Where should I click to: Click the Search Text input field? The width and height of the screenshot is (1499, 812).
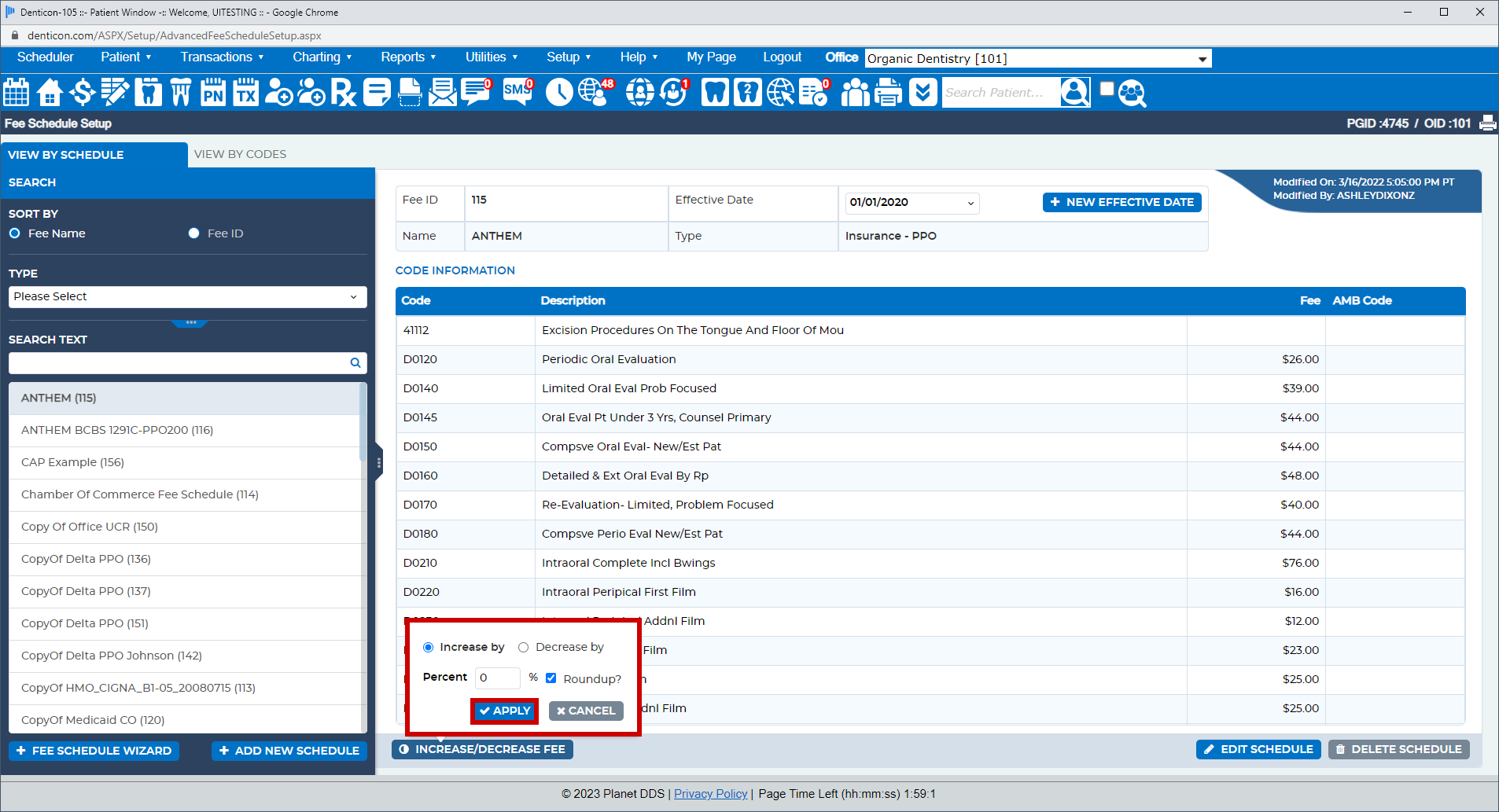(x=187, y=362)
